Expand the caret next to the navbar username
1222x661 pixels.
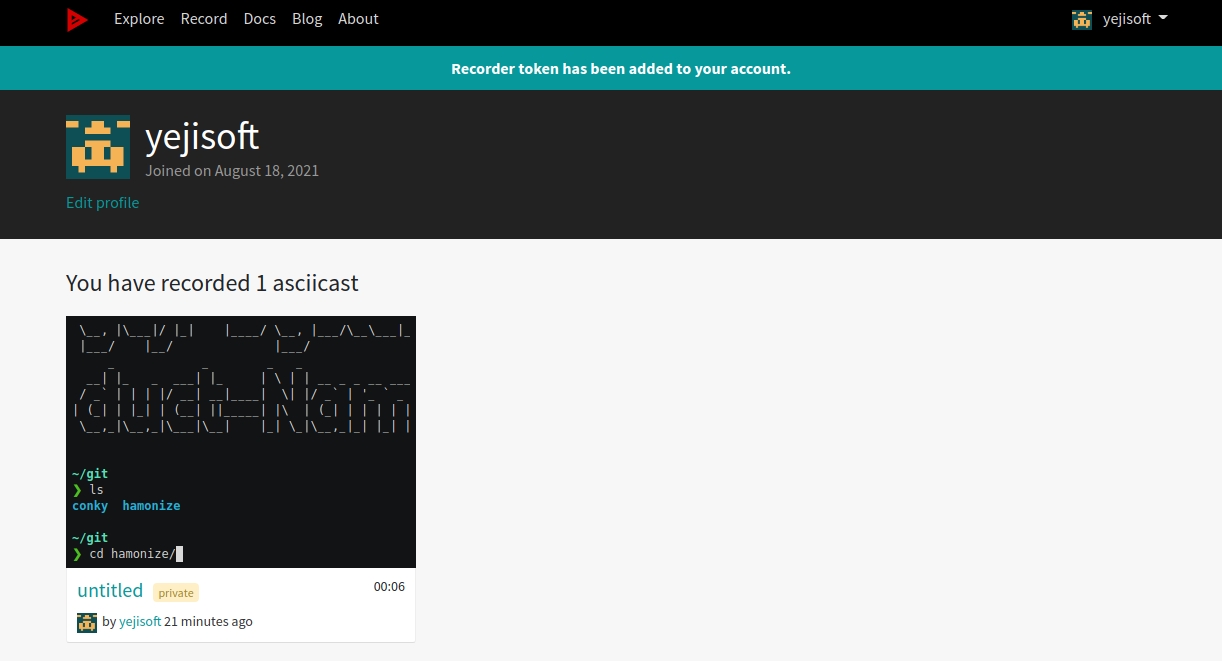[1163, 18]
